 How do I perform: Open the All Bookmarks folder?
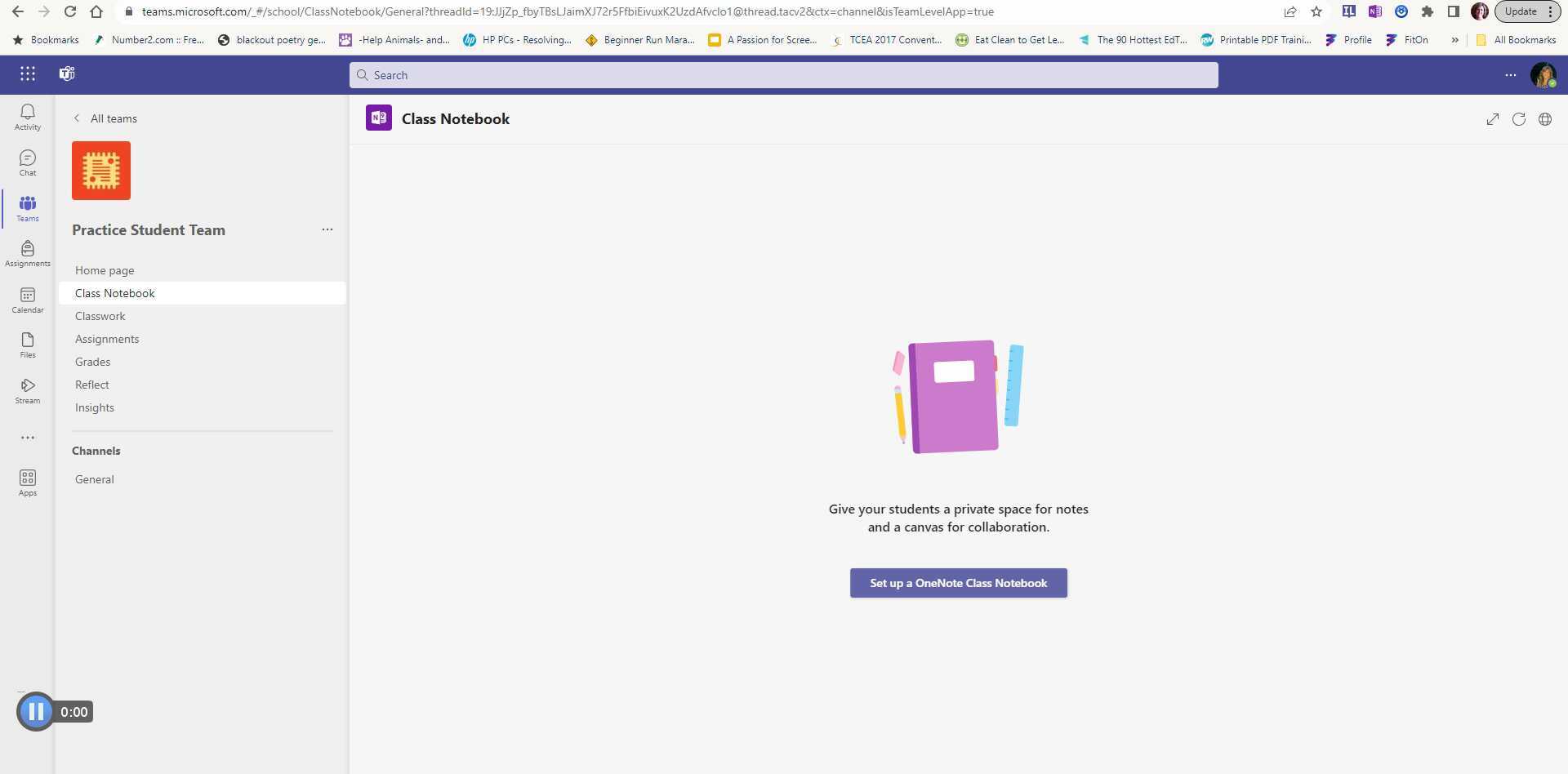[x=1516, y=40]
